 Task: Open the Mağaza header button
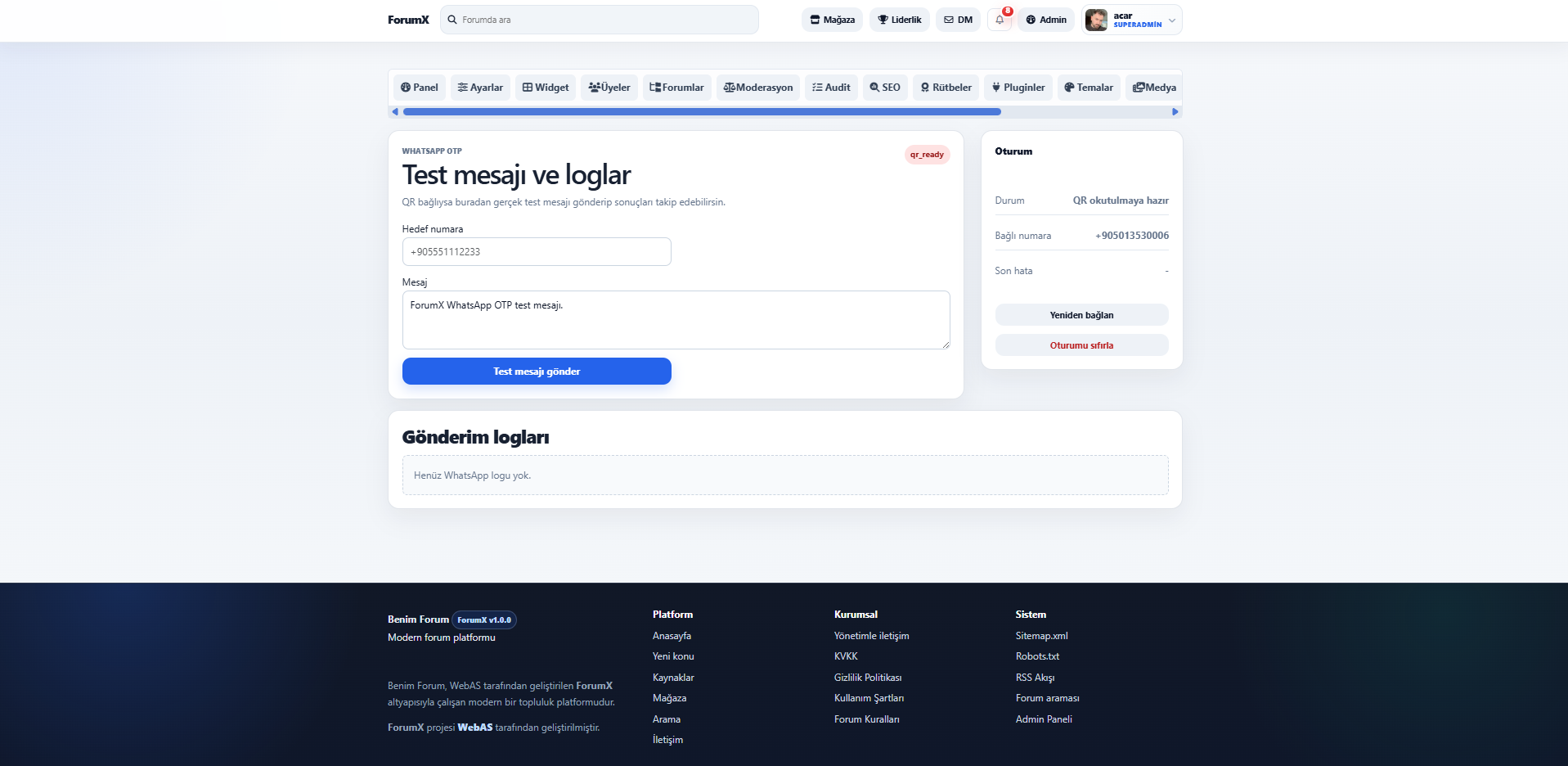tap(833, 20)
